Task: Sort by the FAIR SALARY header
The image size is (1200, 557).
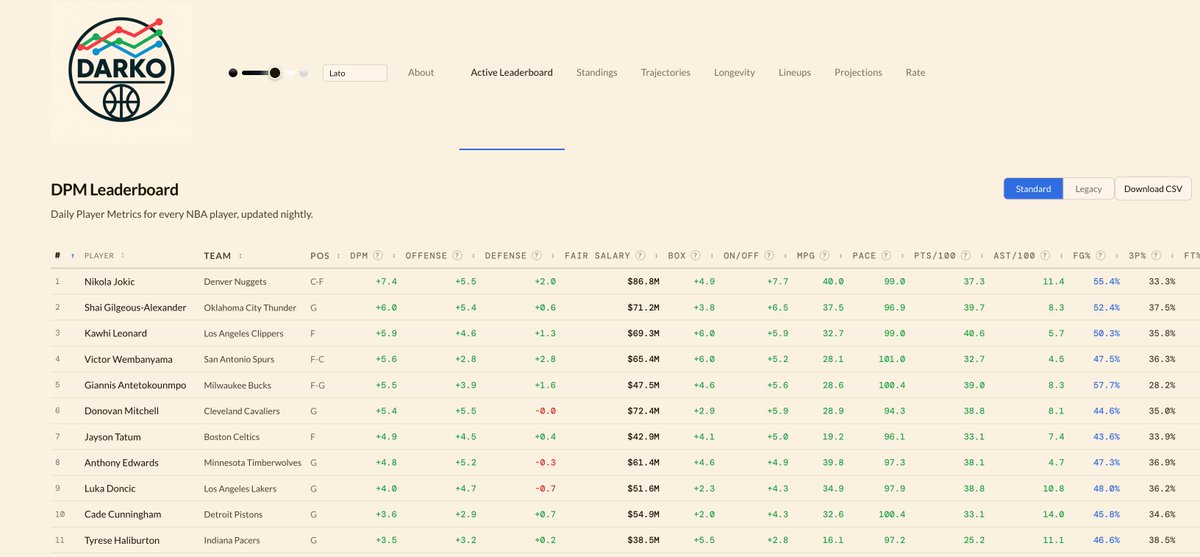Action: coord(598,255)
